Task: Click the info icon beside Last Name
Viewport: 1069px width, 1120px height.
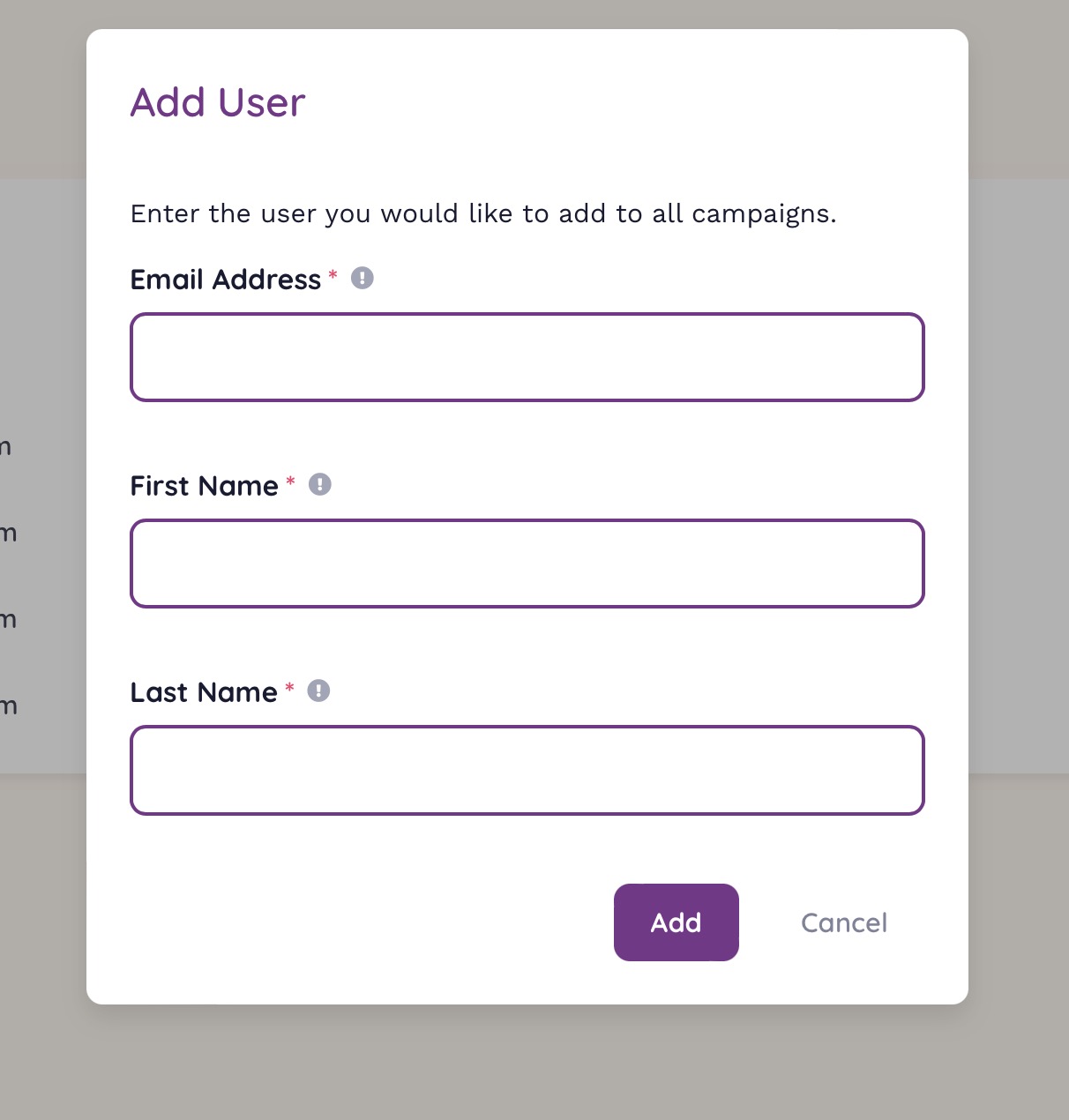Action: 318,691
